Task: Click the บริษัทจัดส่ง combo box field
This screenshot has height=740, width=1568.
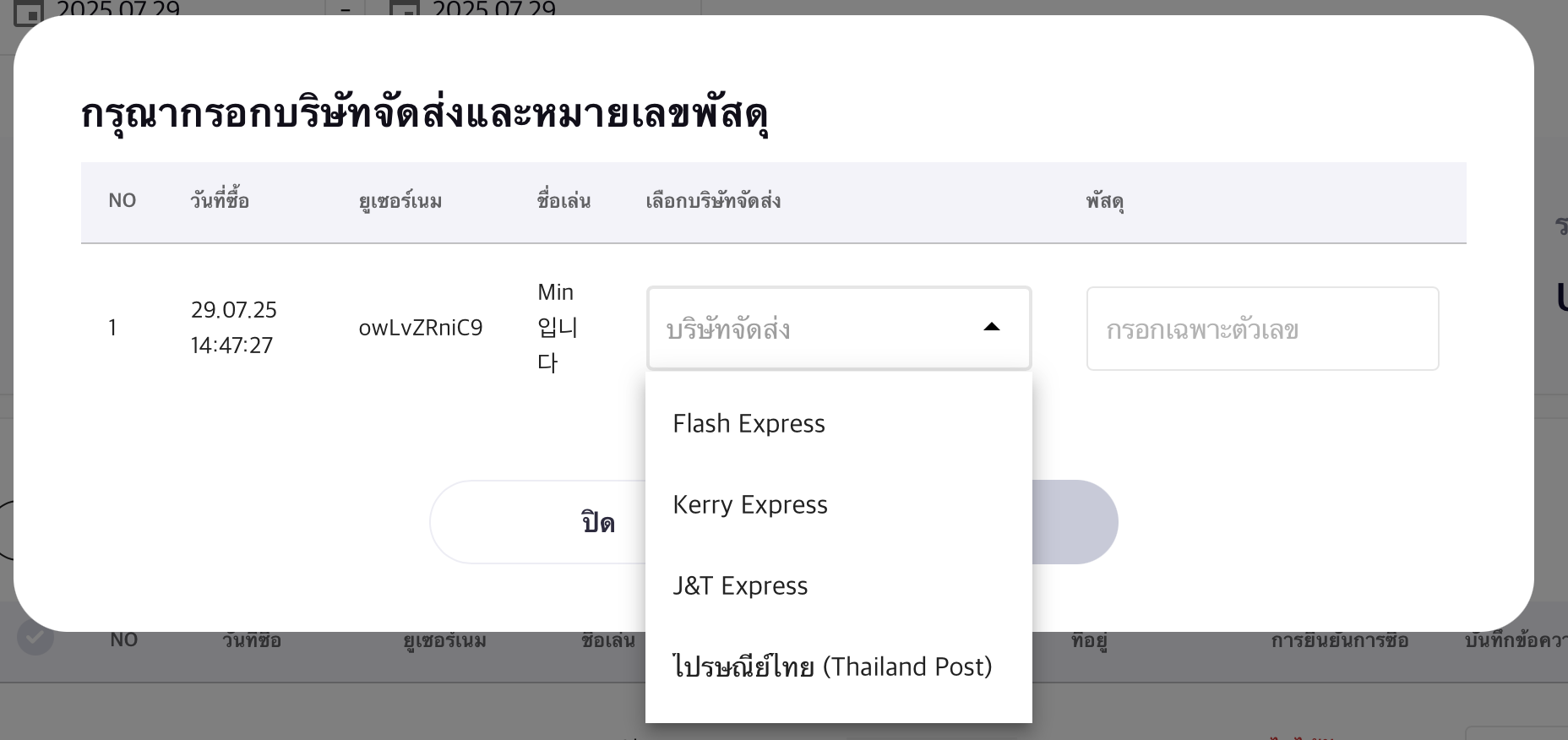Action: 811,329
